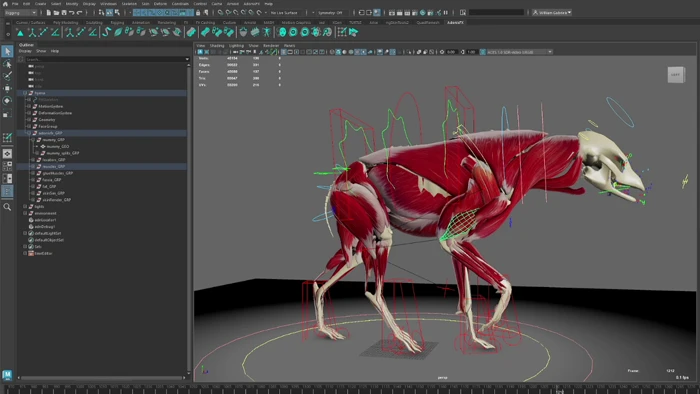Select the arrow Select tool in toolbox

[7, 51]
